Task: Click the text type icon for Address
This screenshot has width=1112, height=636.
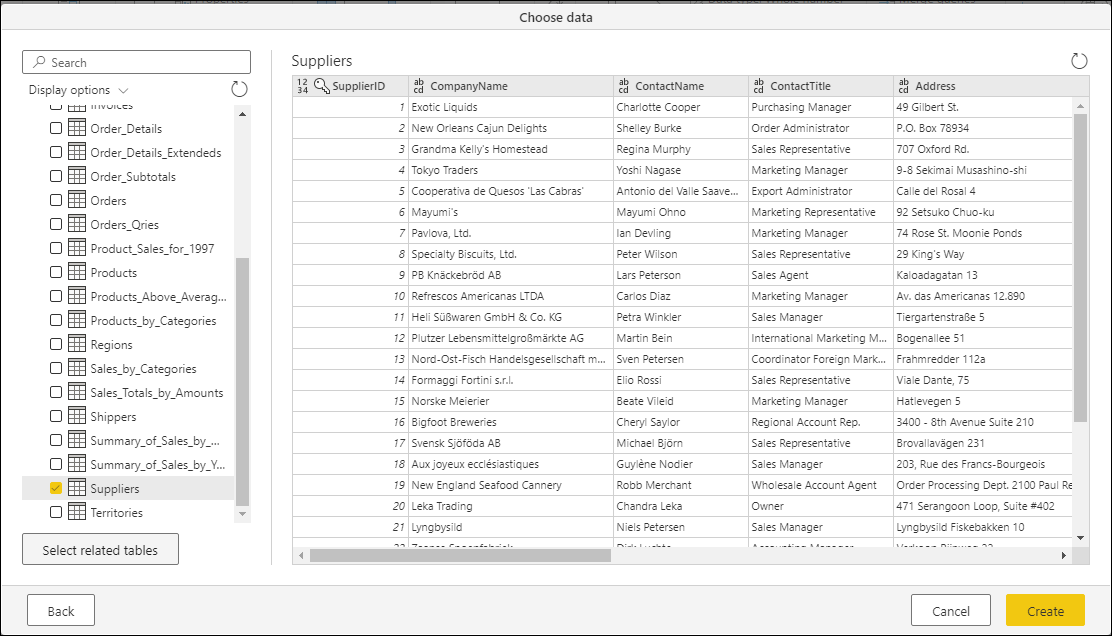Action: coord(904,86)
